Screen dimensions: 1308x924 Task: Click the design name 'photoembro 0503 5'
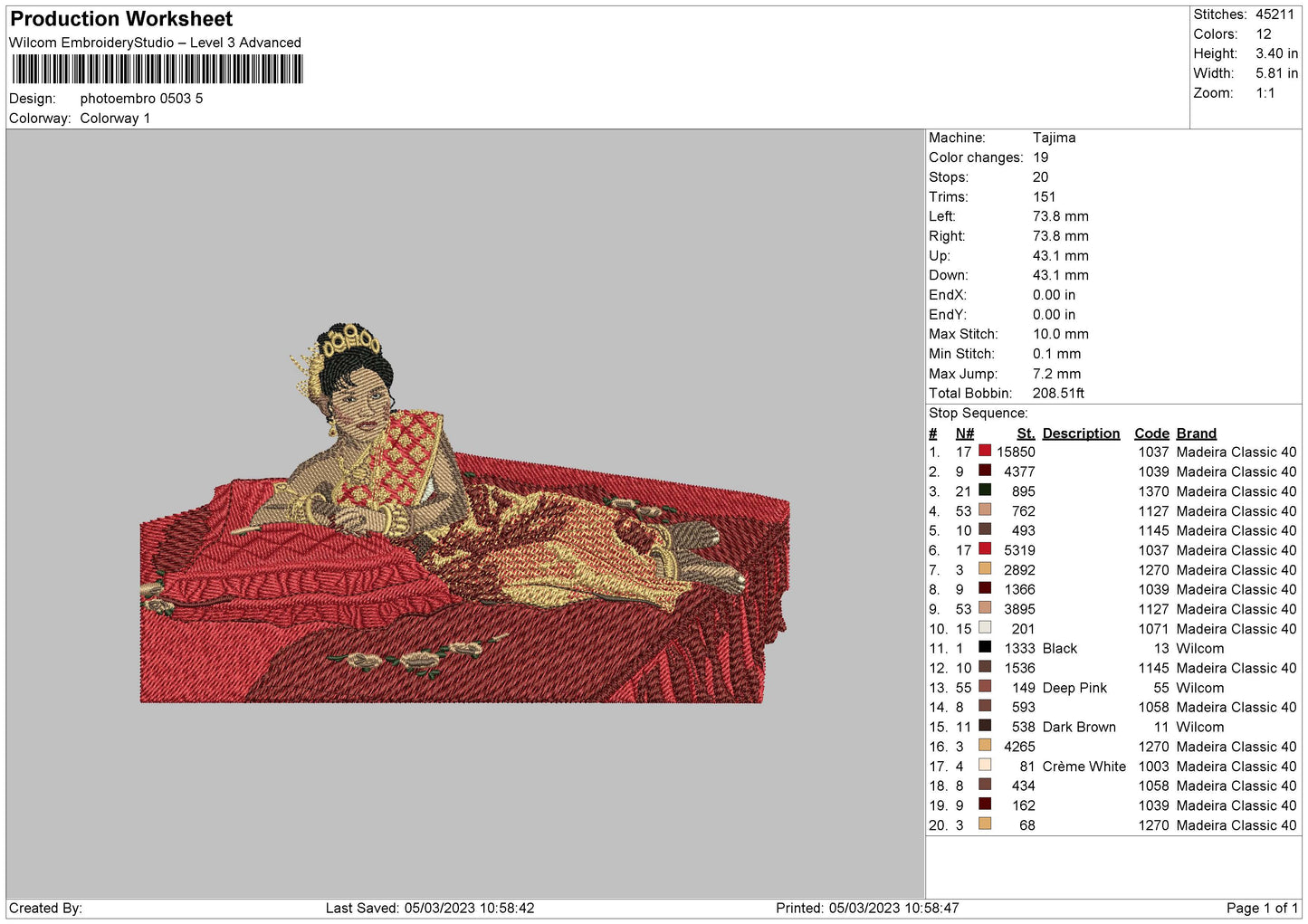point(141,99)
